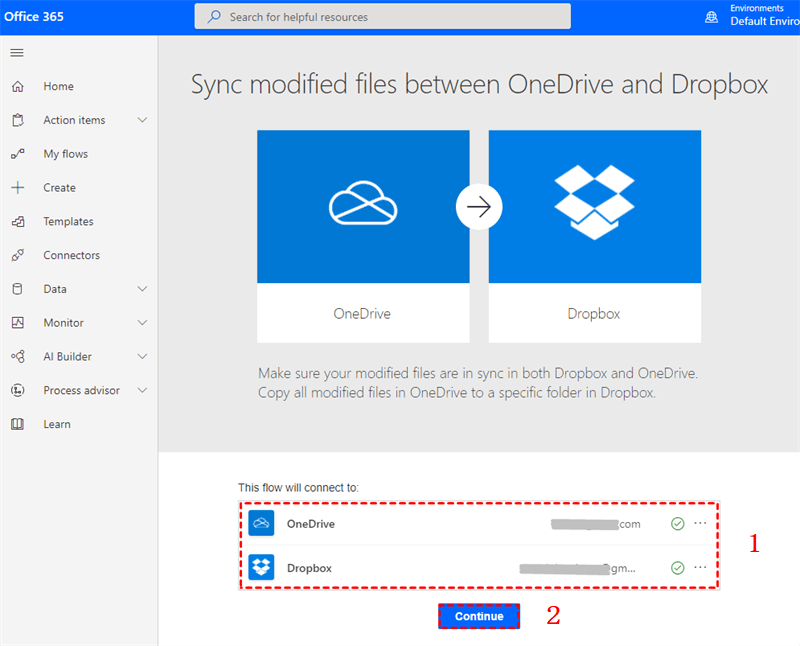Click the Create plus icon

18,187
